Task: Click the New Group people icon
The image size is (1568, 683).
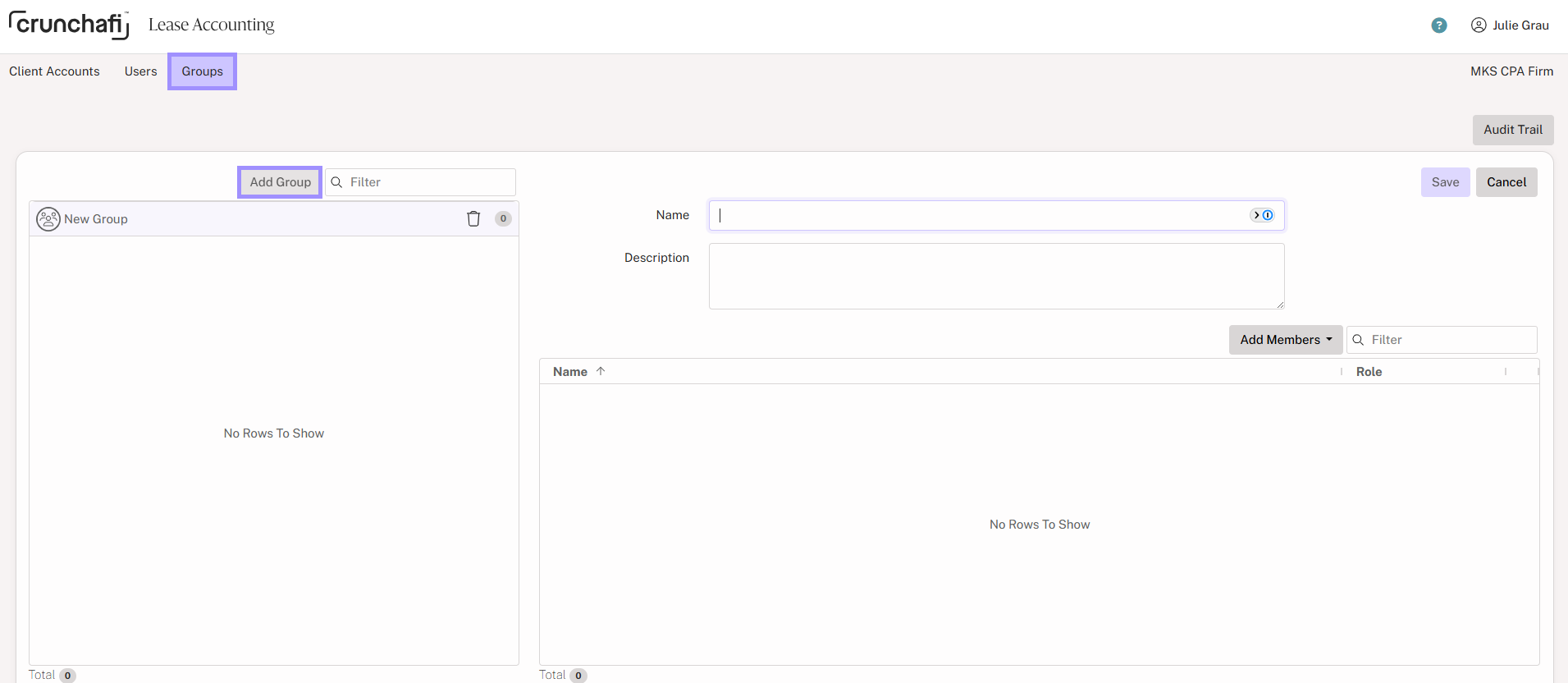Action: [48, 219]
